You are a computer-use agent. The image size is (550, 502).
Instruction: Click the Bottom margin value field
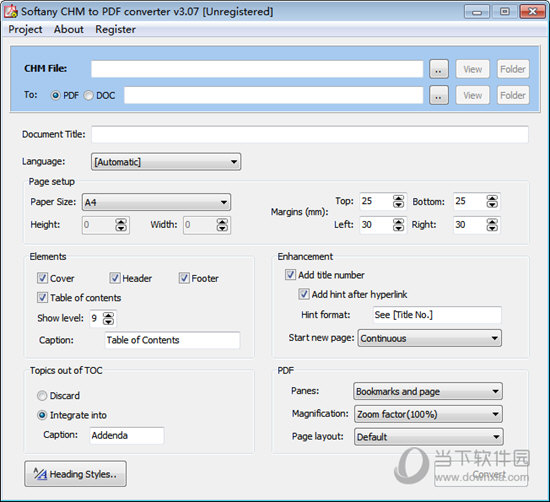[470, 201]
